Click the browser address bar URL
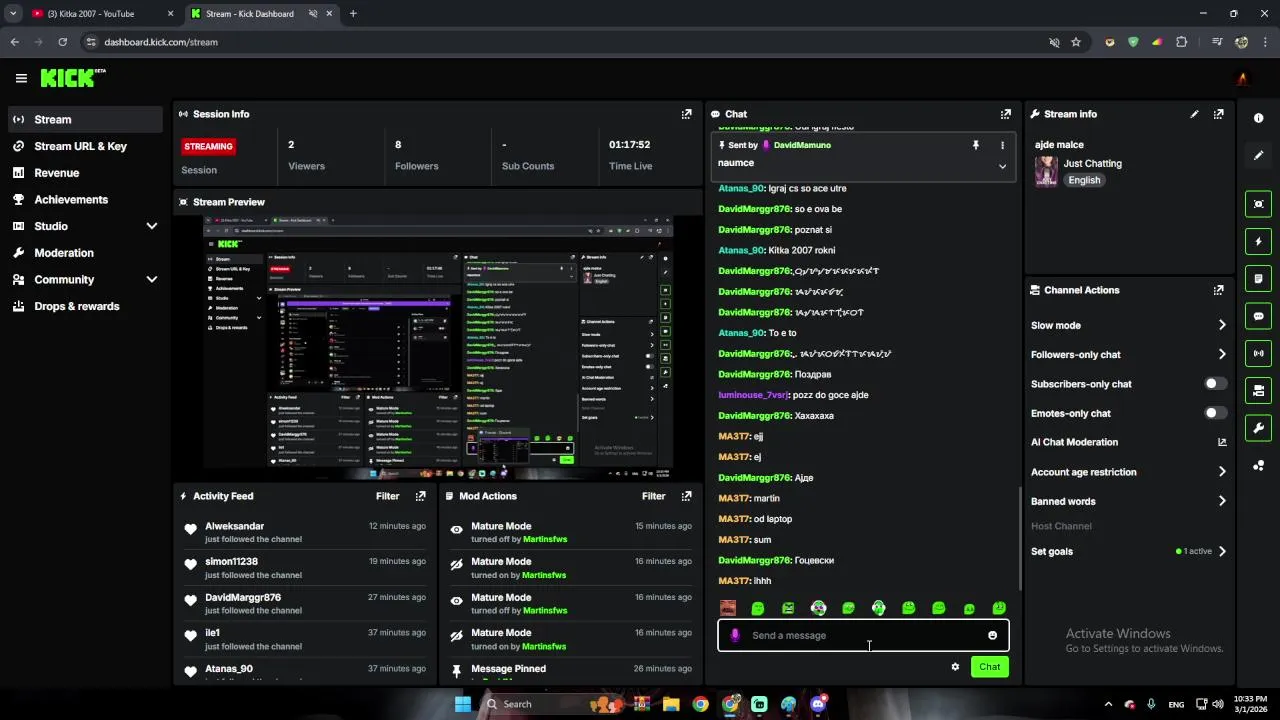Viewport: 1280px width, 720px height. (x=161, y=42)
